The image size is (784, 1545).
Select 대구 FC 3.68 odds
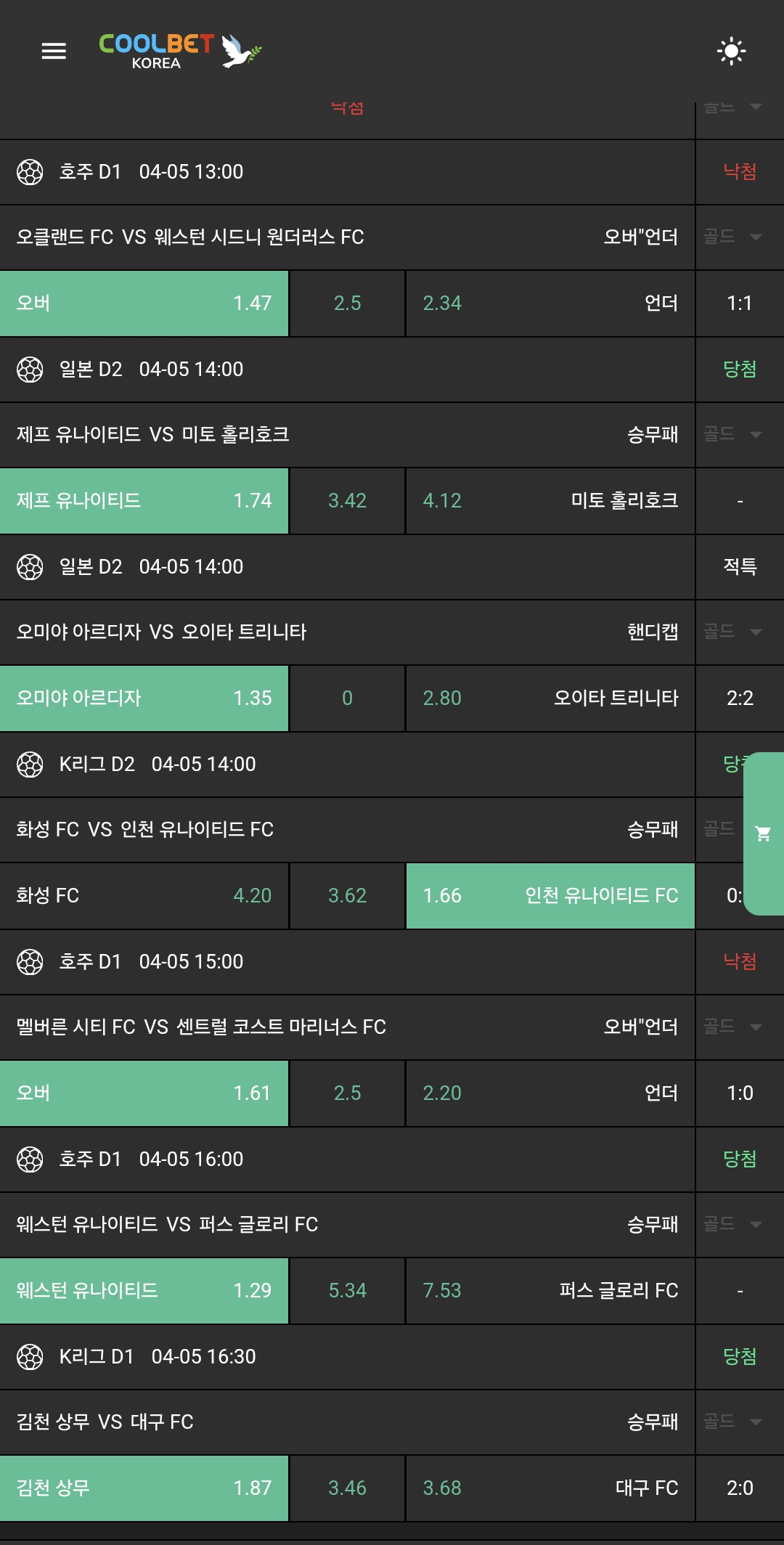[550, 1488]
